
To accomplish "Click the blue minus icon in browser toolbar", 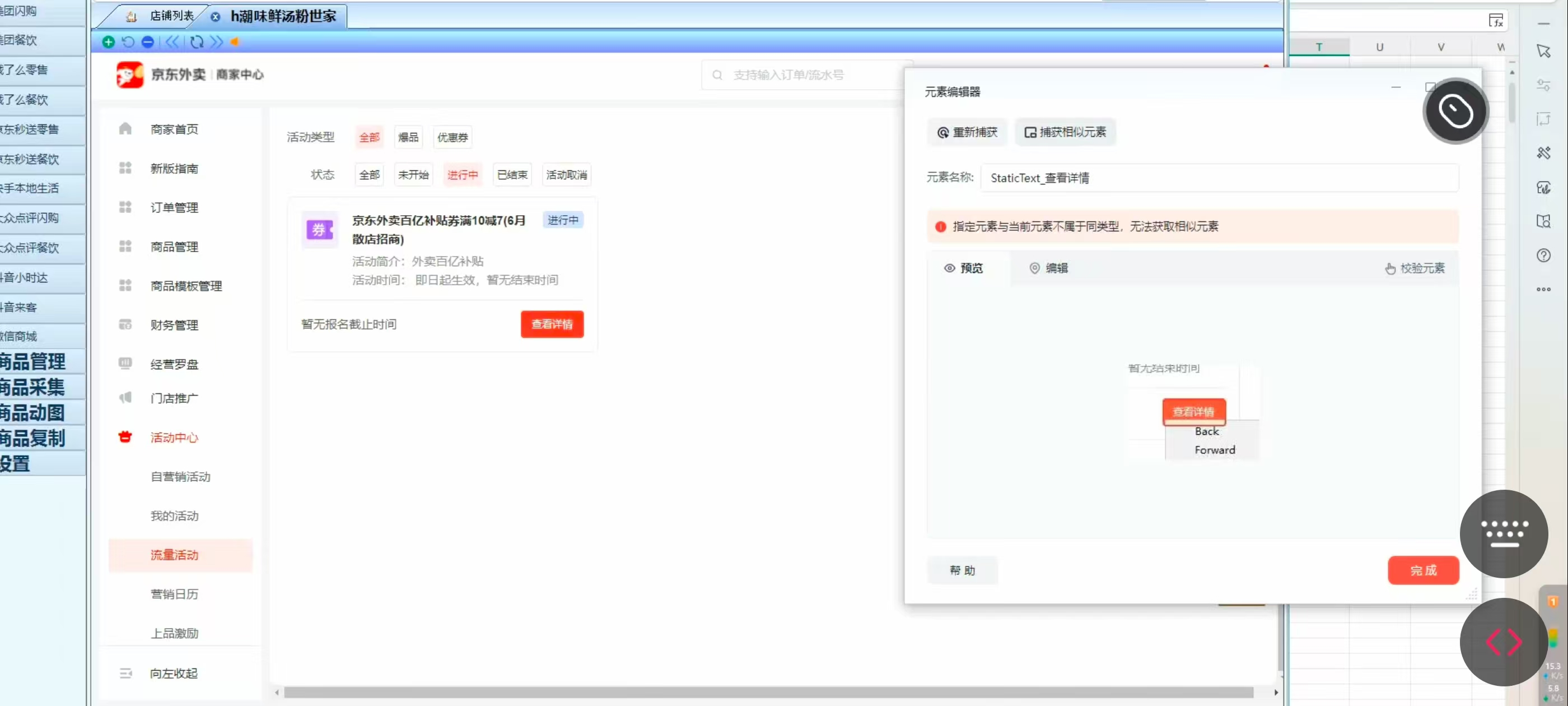I will [x=147, y=41].
